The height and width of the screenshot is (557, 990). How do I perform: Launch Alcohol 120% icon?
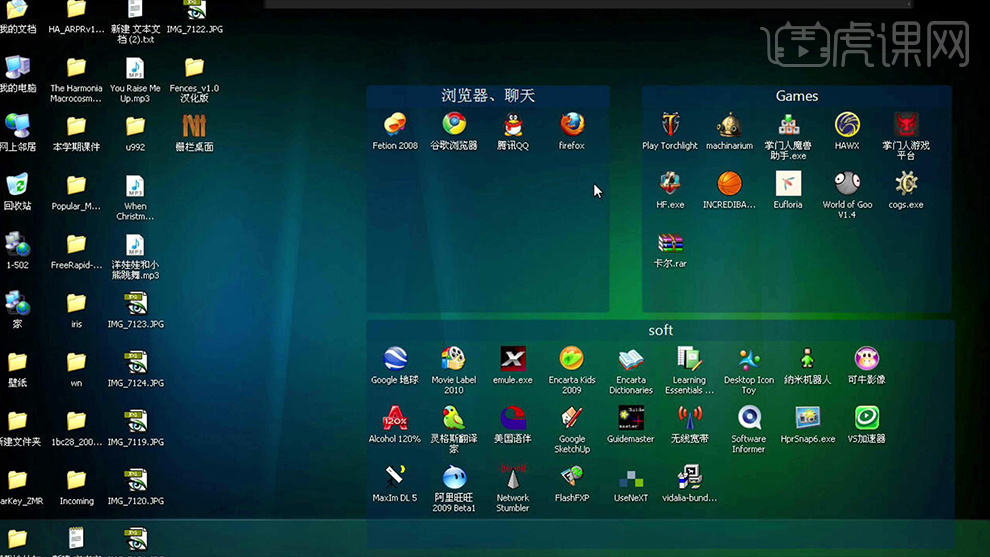point(395,418)
